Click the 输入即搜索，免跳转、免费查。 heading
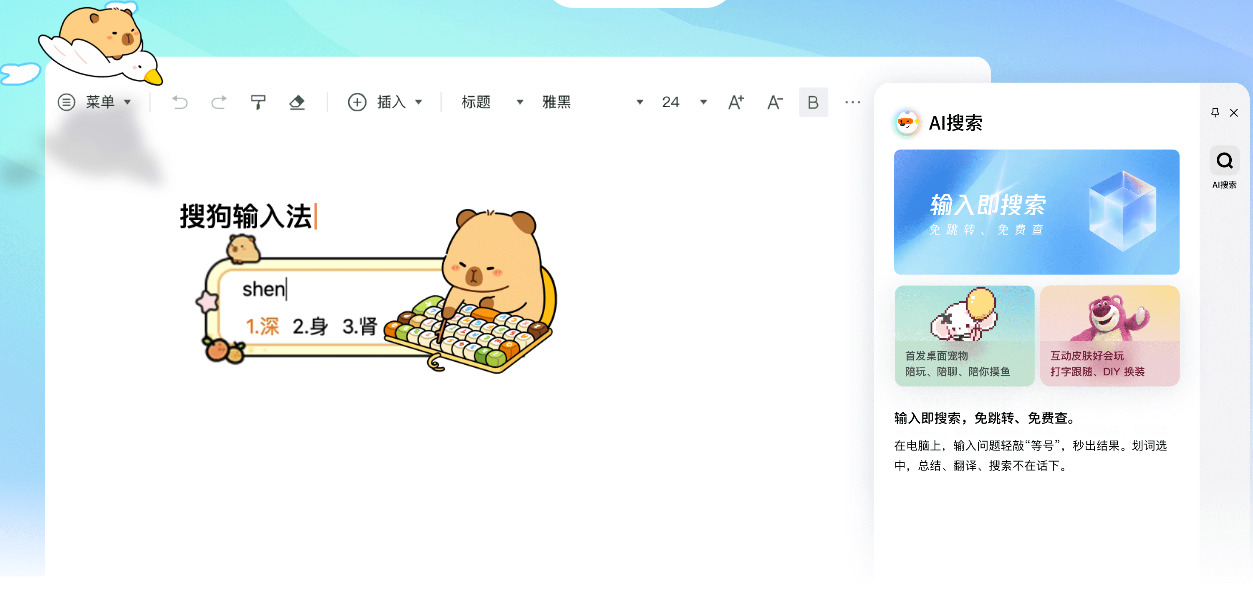This screenshot has height=611, width=1253. pyautogui.click(x=985, y=418)
